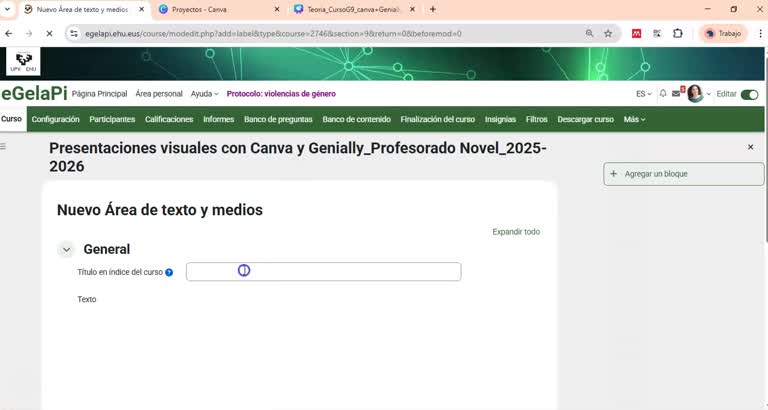Screen dimensions: 768x410
Task: Open the notifications bell
Action: tap(662, 94)
